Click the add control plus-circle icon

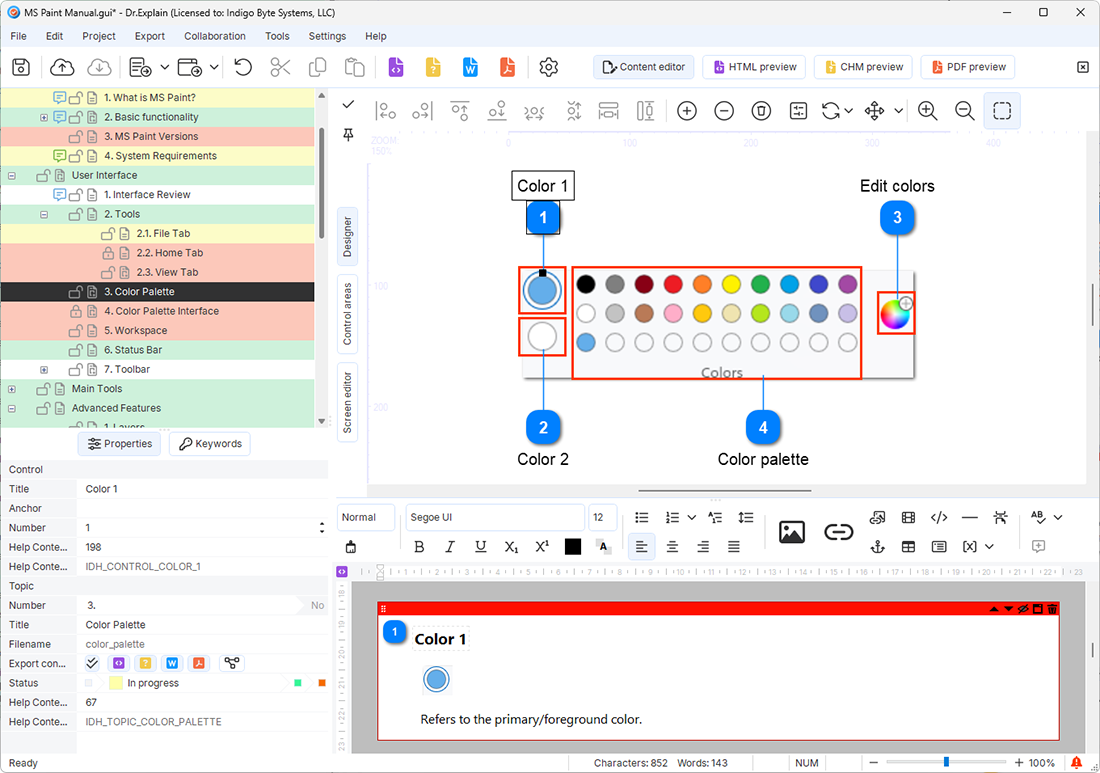(x=687, y=111)
